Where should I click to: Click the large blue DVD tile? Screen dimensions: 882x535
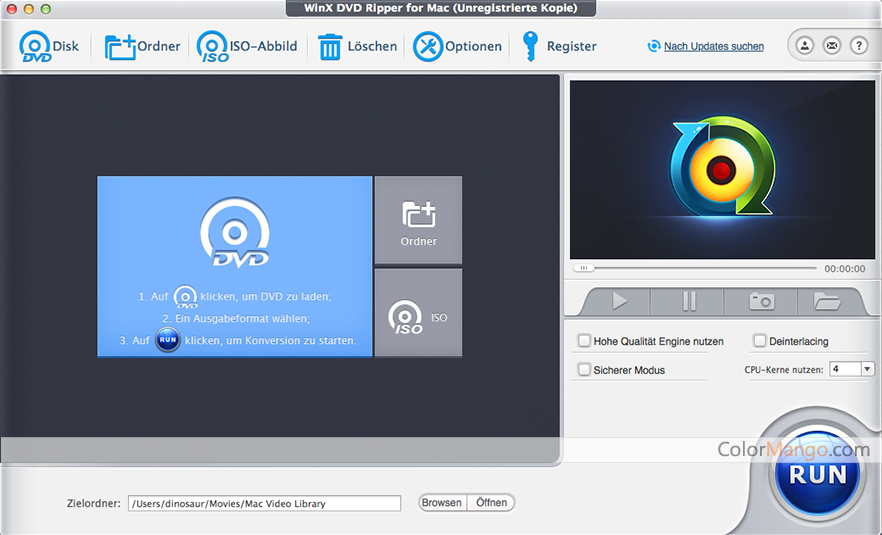click(x=235, y=266)
